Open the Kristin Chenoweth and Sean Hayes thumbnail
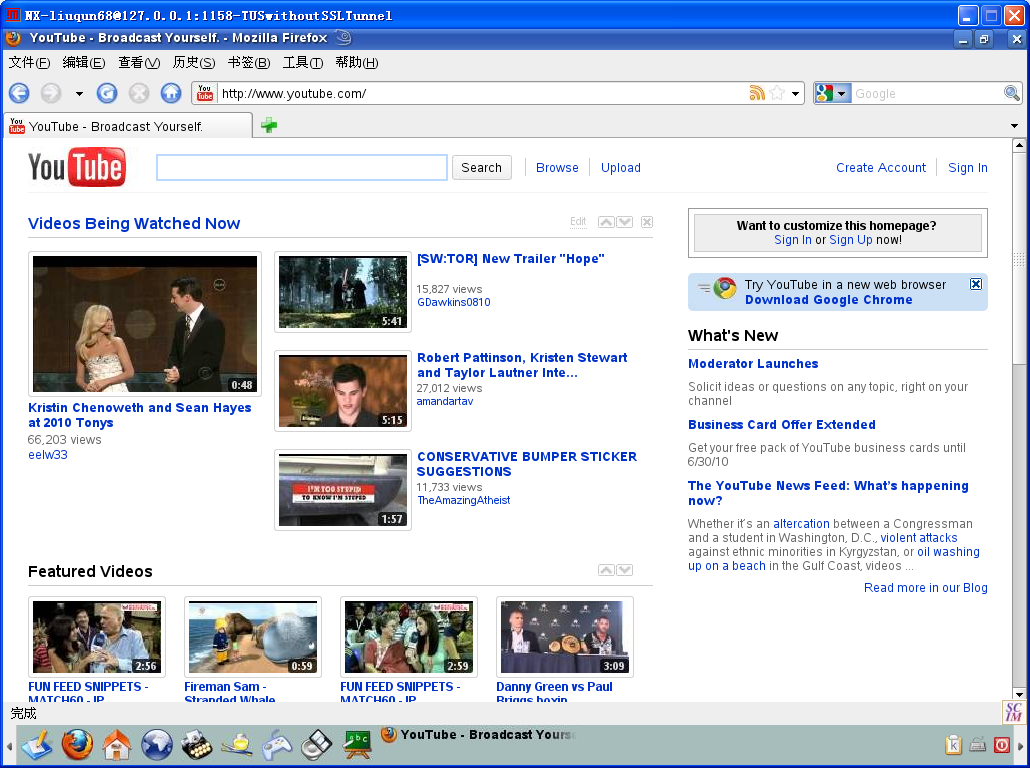 pos(145,324)
